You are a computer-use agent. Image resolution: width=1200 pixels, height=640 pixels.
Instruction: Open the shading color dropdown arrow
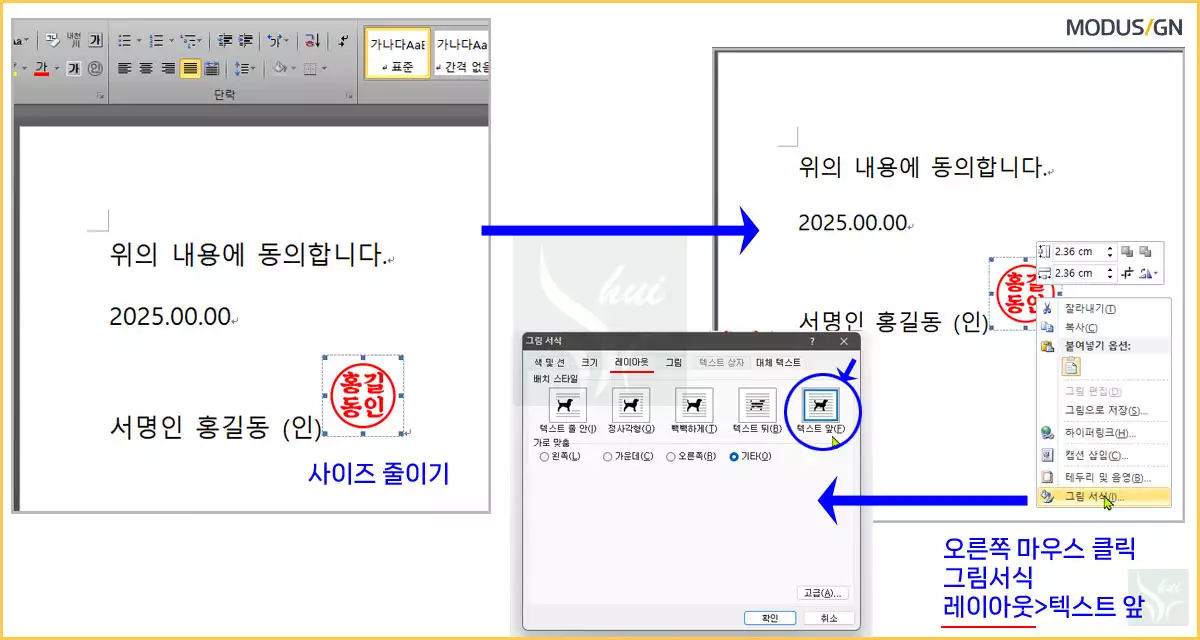[x=293, y=68]
